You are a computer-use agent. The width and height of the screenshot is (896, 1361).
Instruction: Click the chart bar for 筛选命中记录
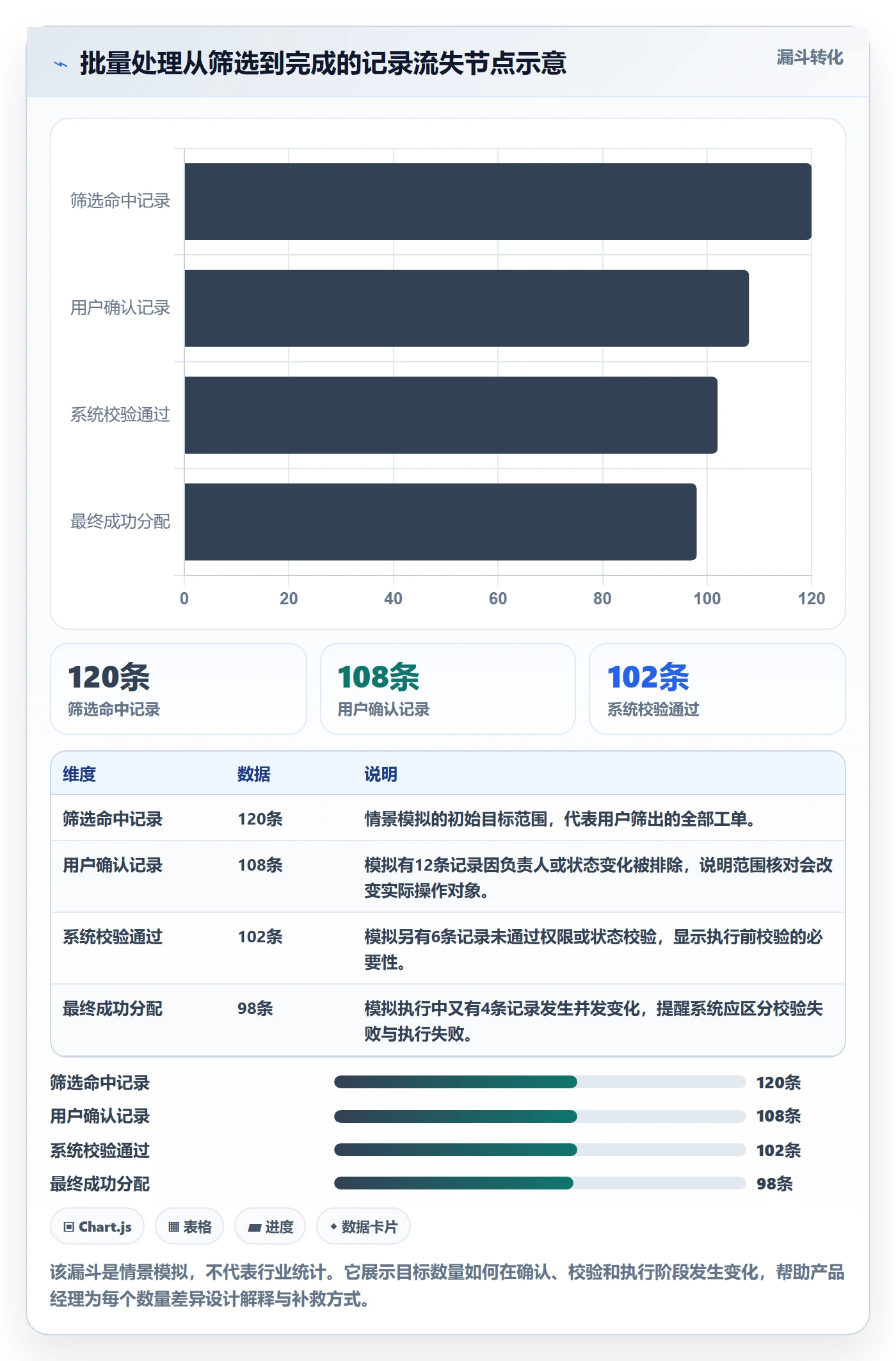pyautogui.click(x=498, y=202)
